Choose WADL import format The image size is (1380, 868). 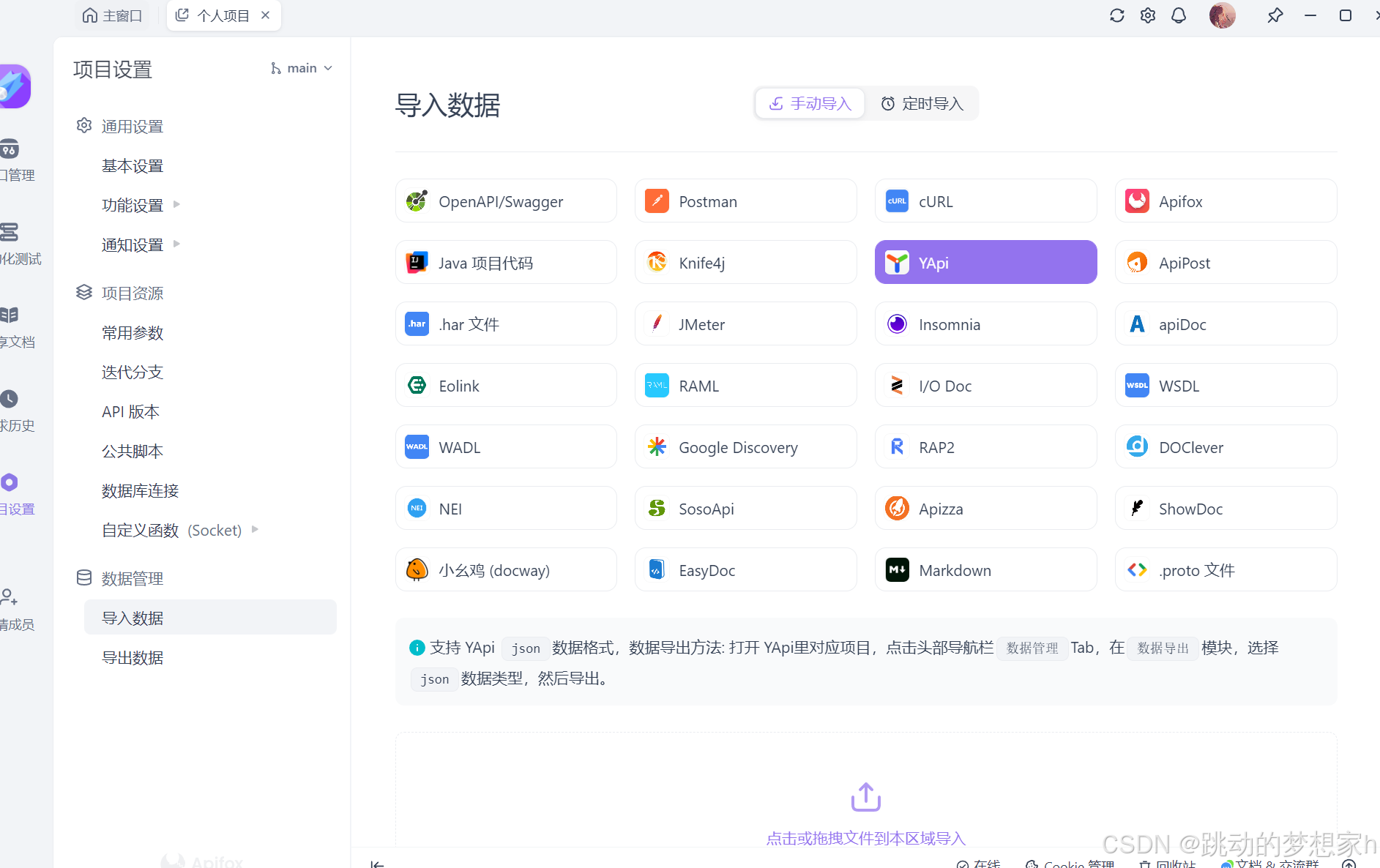[506, 447]
